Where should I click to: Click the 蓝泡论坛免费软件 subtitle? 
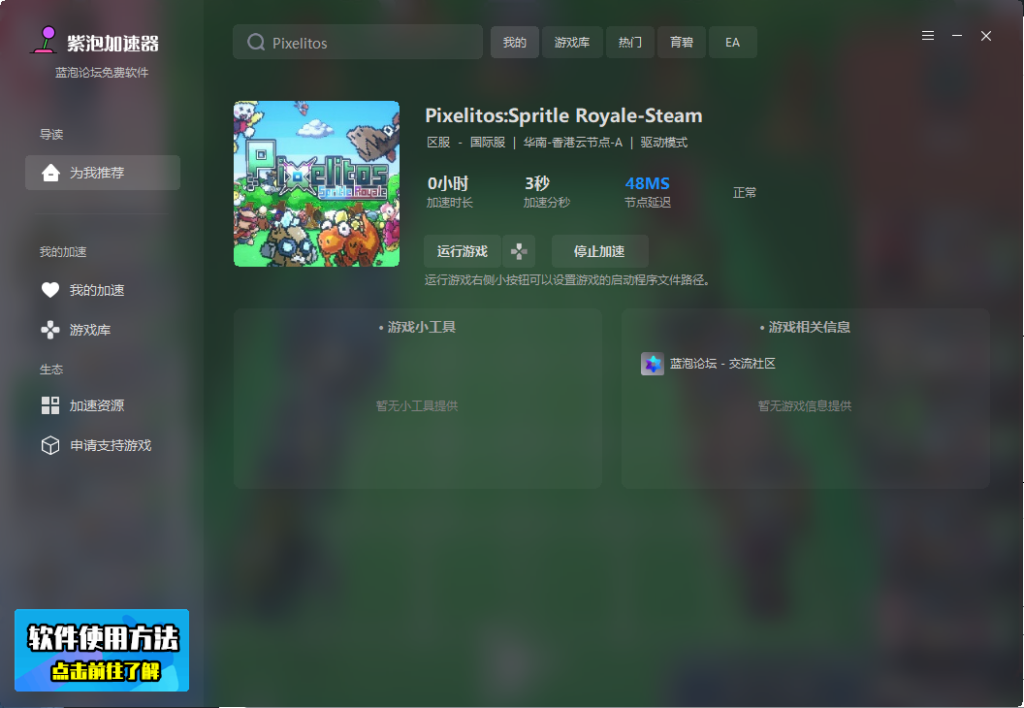tap(102, 72)
